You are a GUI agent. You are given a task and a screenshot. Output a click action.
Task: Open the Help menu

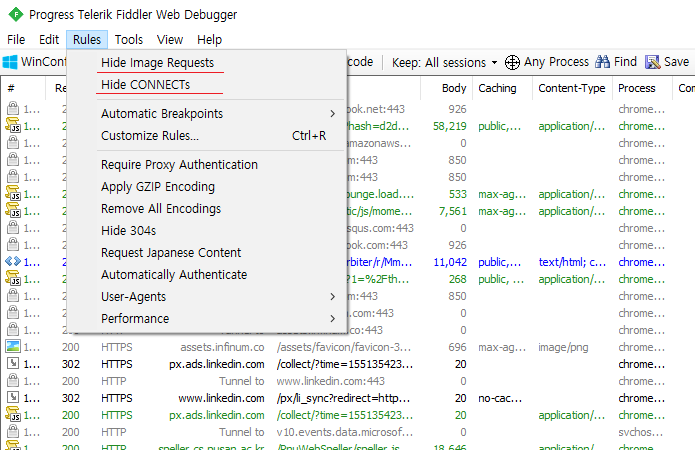(x=209, y=39)
